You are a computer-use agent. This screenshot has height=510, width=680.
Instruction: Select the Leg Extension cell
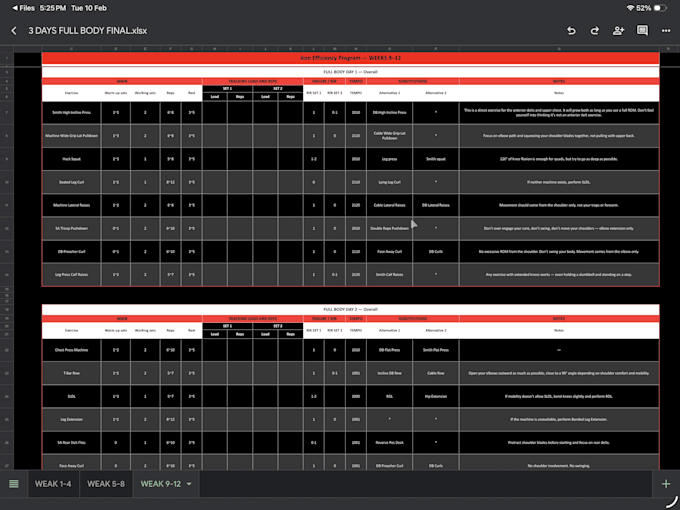72,419
